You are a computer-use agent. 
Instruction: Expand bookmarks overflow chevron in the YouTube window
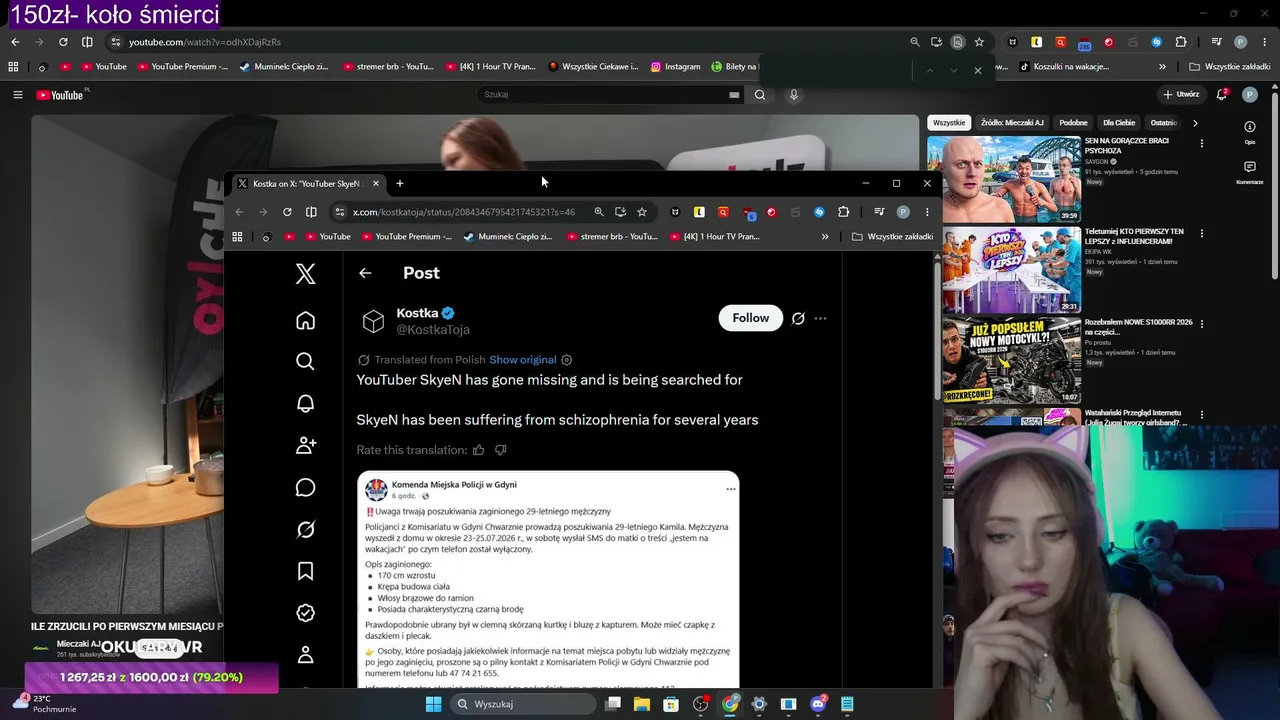[1162, 67]
